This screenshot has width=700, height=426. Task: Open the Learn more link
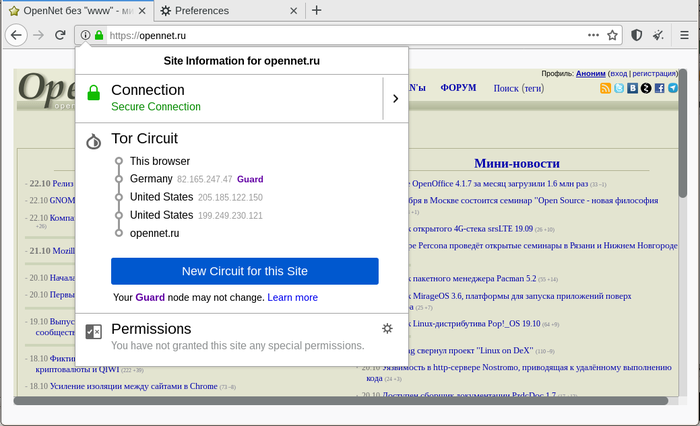pos(292,297)
